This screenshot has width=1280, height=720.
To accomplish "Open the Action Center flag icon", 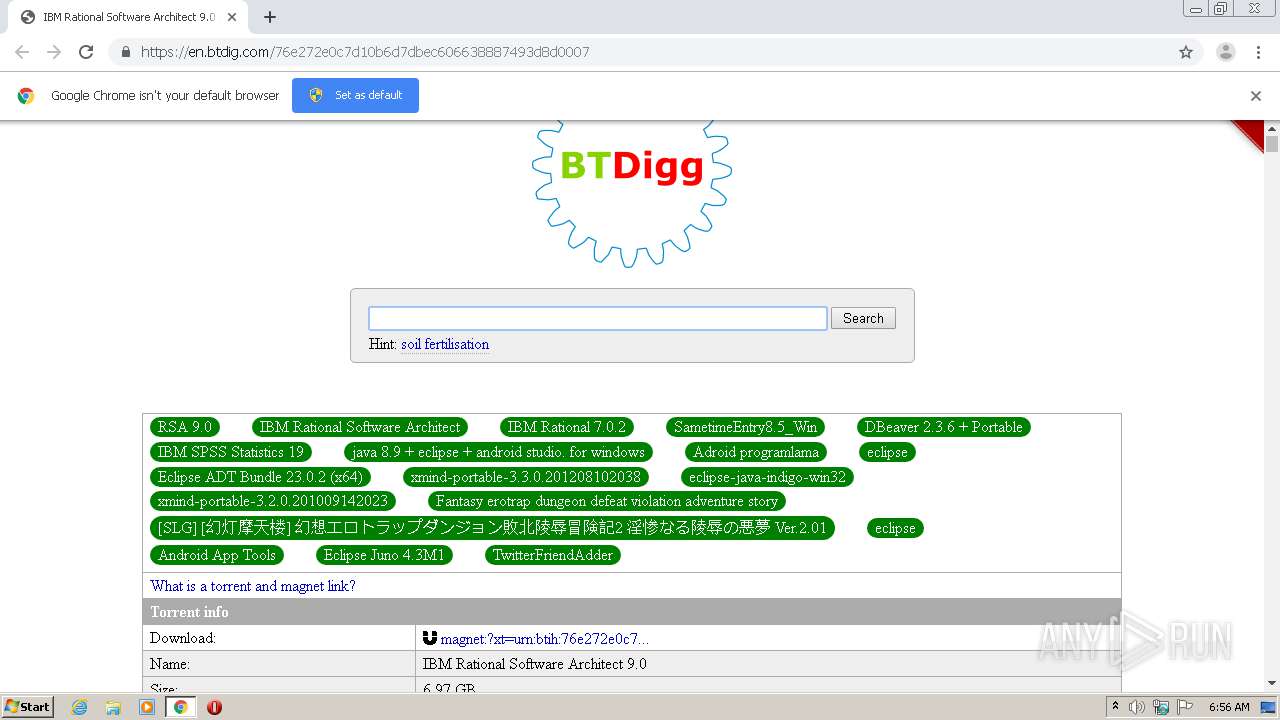I will 1184,707.
